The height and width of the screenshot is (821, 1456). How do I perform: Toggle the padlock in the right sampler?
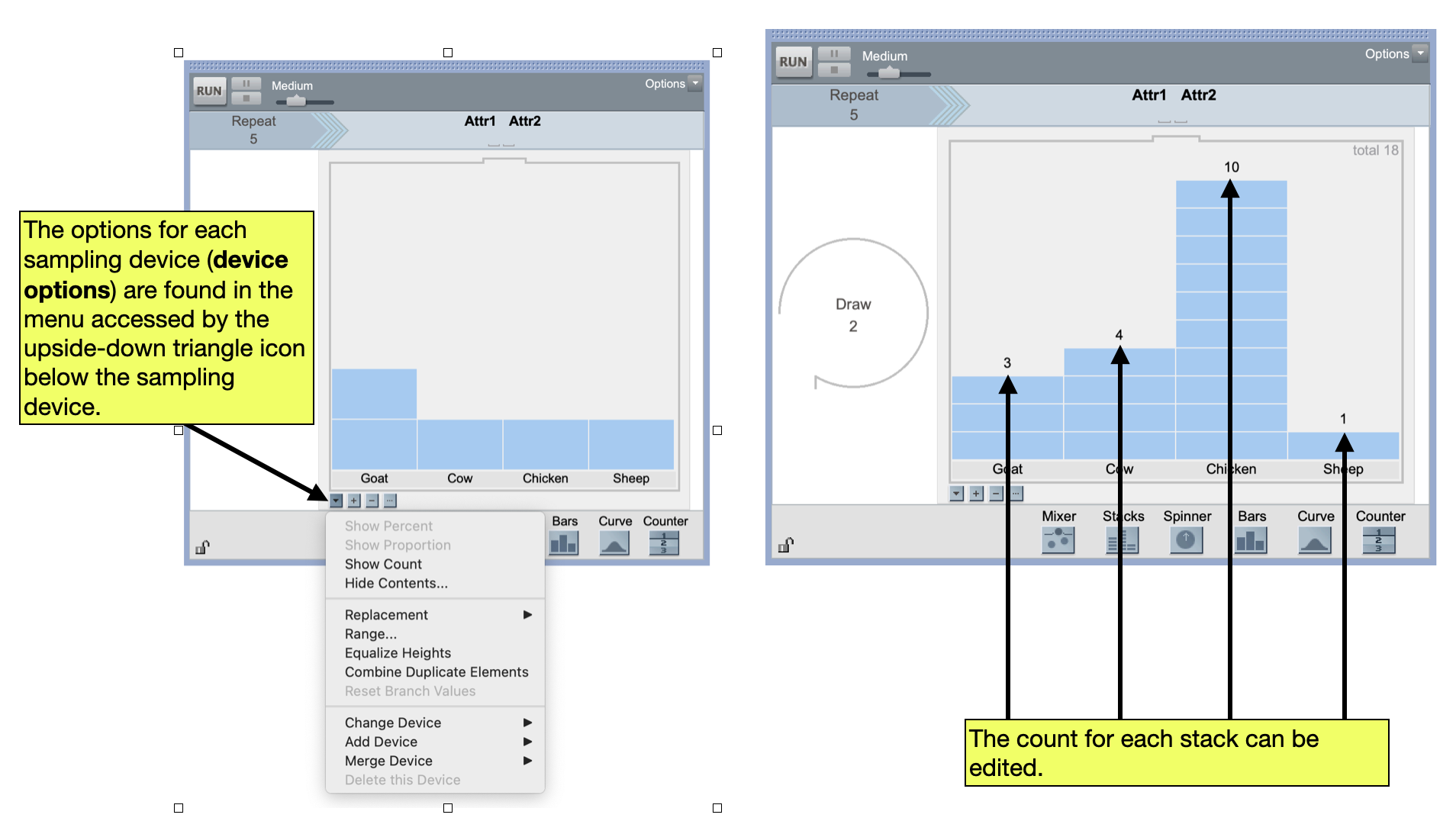tap(786, 544)
